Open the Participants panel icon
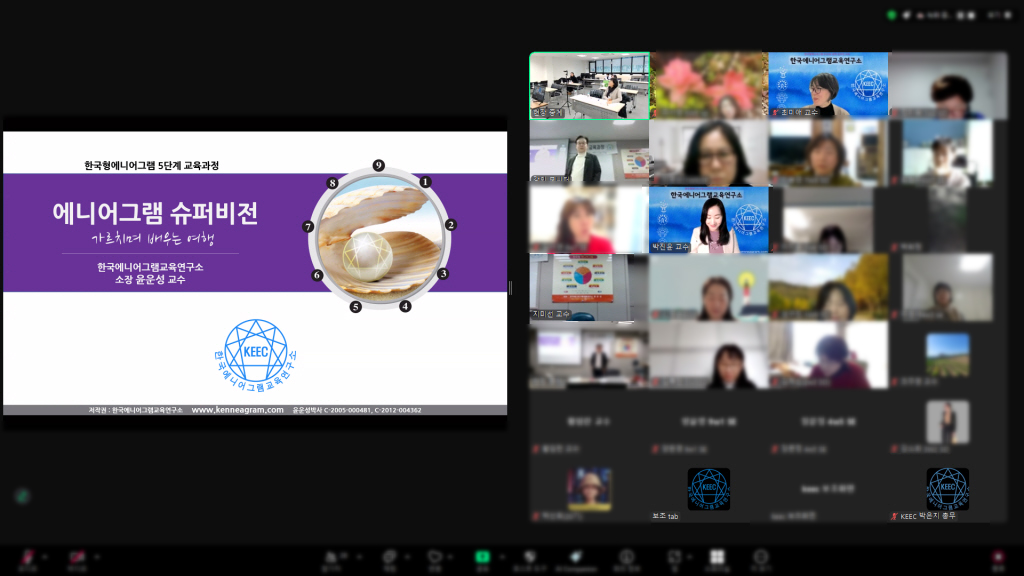Screen dimensions: 1024x576 click(332, 557)
